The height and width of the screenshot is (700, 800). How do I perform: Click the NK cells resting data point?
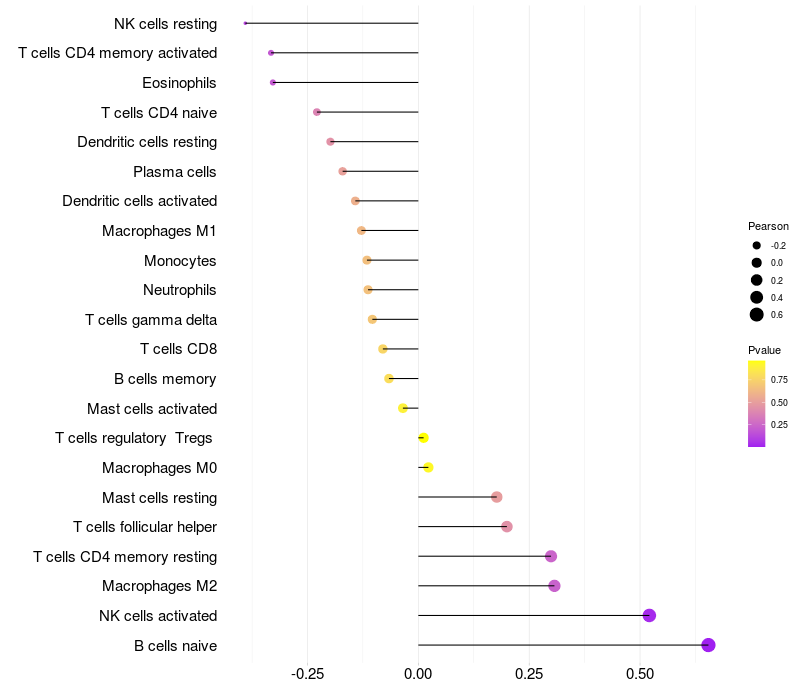click(245, 23)
